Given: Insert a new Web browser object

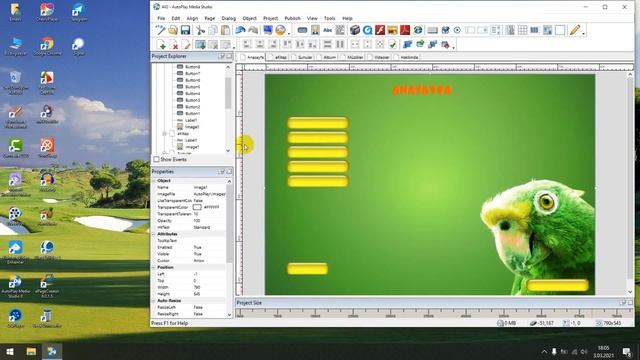Looking at the screenshot, I should [x=418, y=30].
